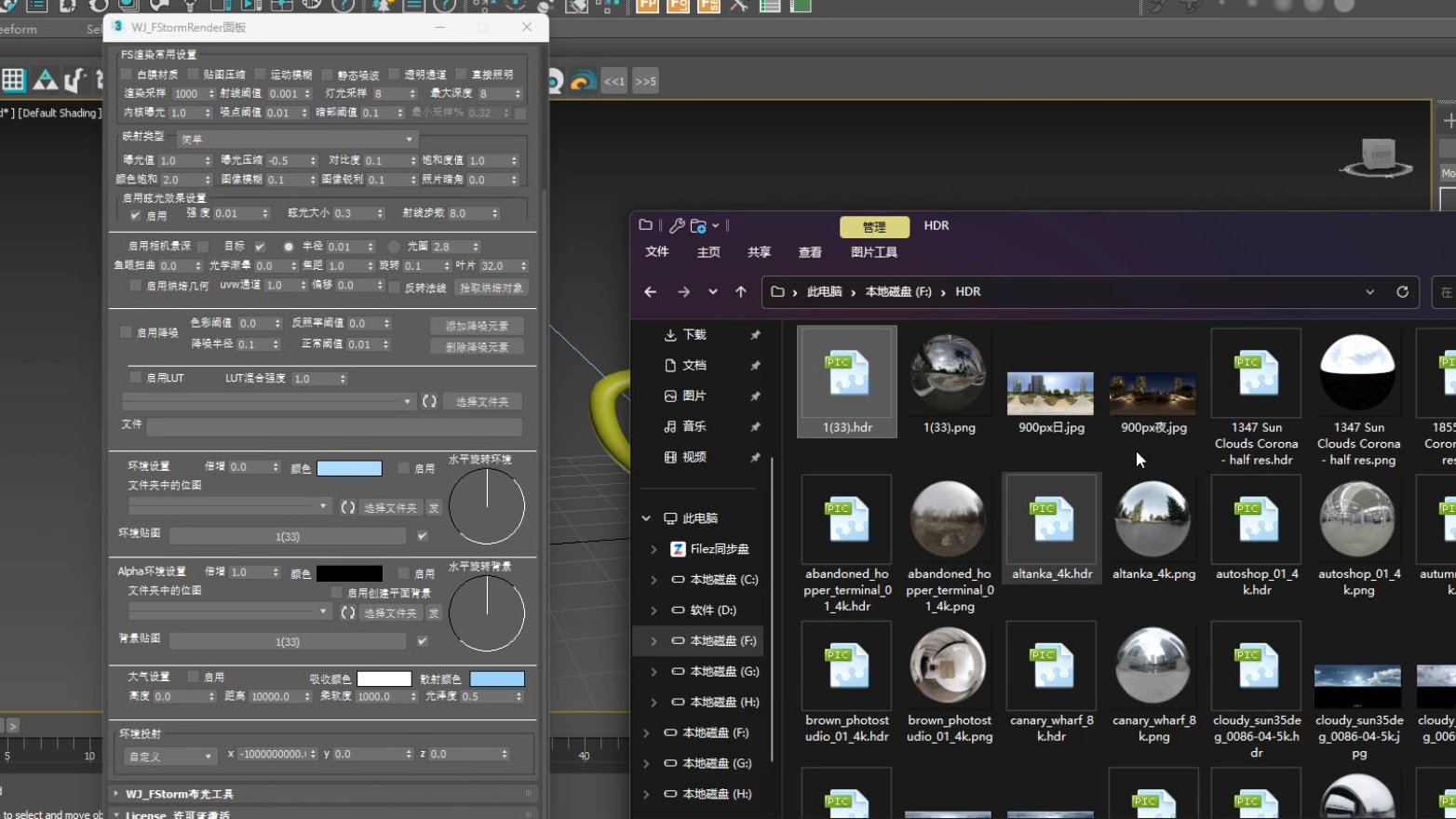This screenshot has height=819, width=1456.
Task: Click the 删除降噪元素 button
Action: 477,347
